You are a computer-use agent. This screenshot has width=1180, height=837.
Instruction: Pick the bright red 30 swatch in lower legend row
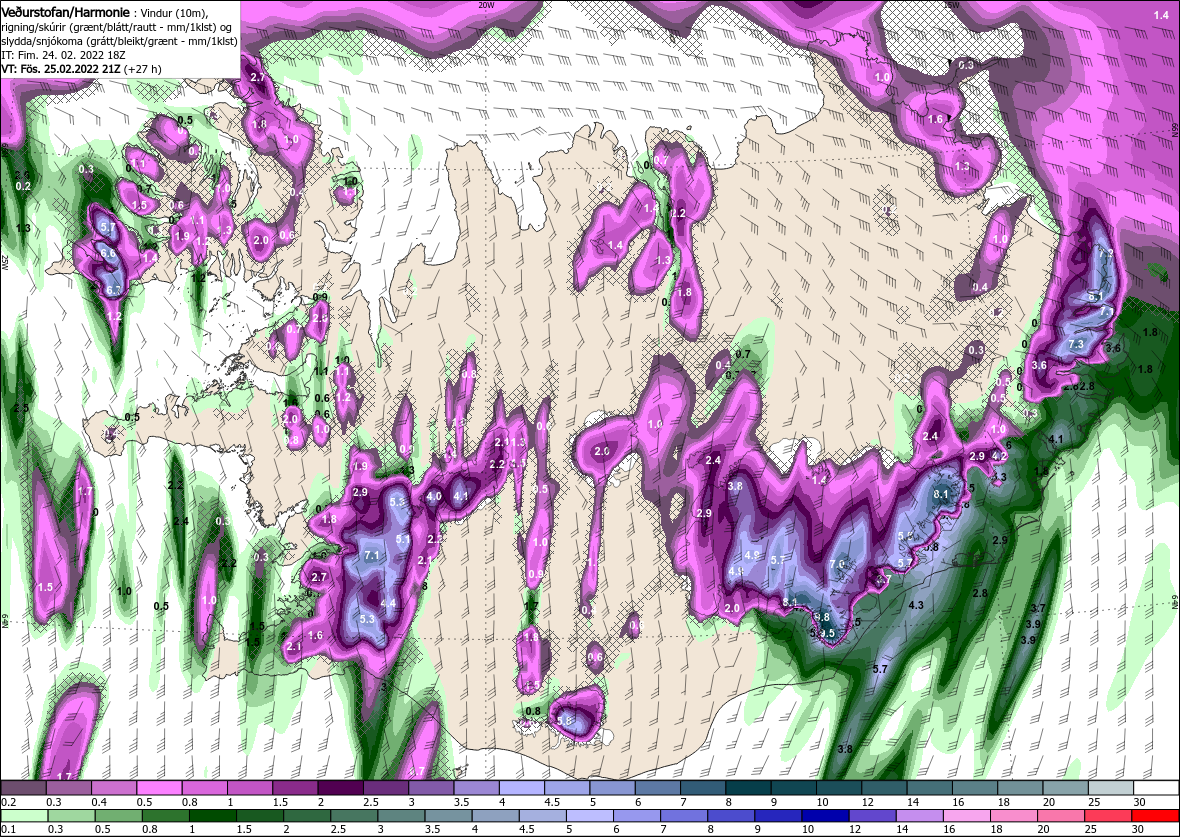pos(1155,816)
